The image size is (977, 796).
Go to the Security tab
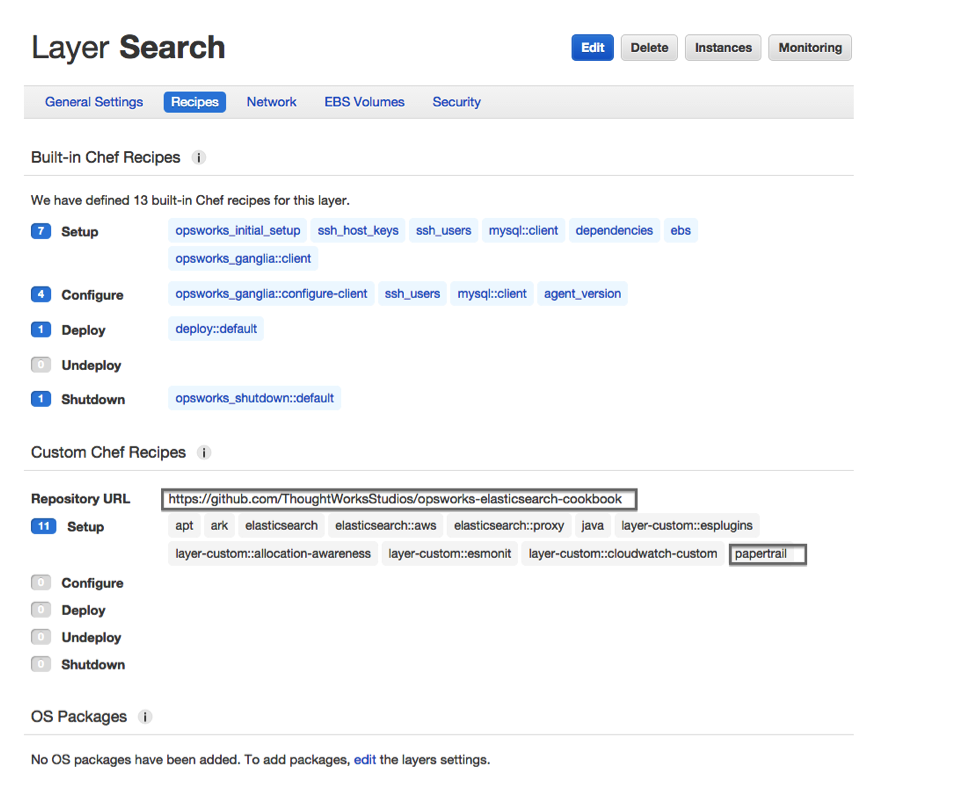pos(456,102)
